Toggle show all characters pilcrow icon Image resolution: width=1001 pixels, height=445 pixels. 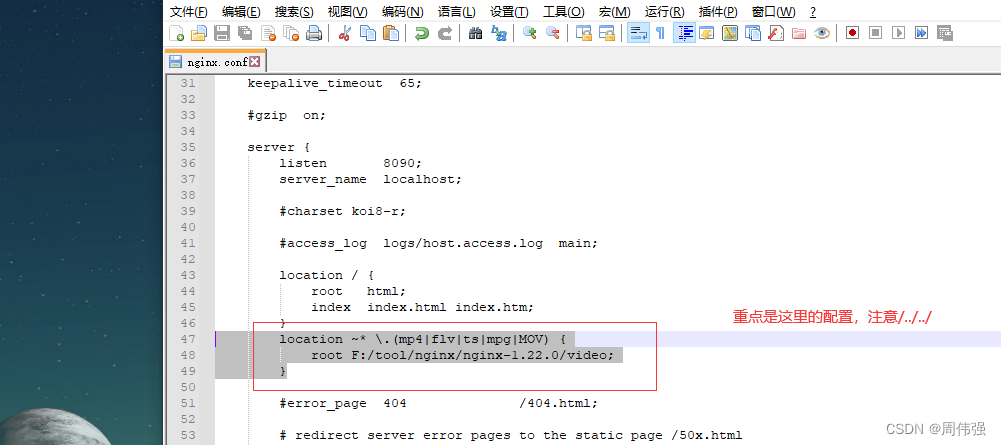coord(661,33)
